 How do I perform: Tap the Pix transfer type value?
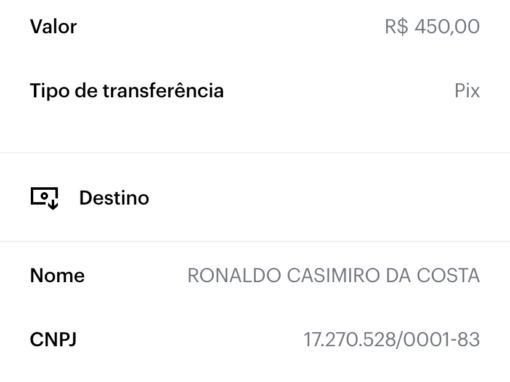coord(467,91)
